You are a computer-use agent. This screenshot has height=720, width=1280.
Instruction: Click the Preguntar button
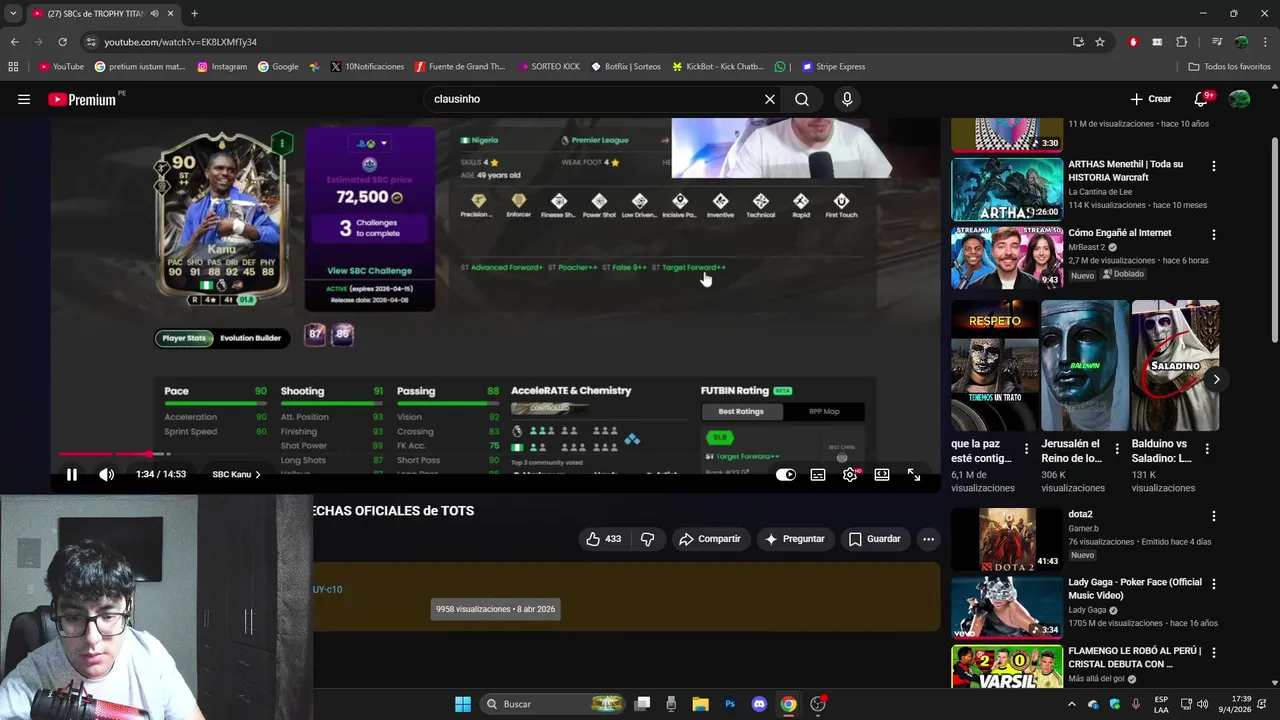coord(795,539)
